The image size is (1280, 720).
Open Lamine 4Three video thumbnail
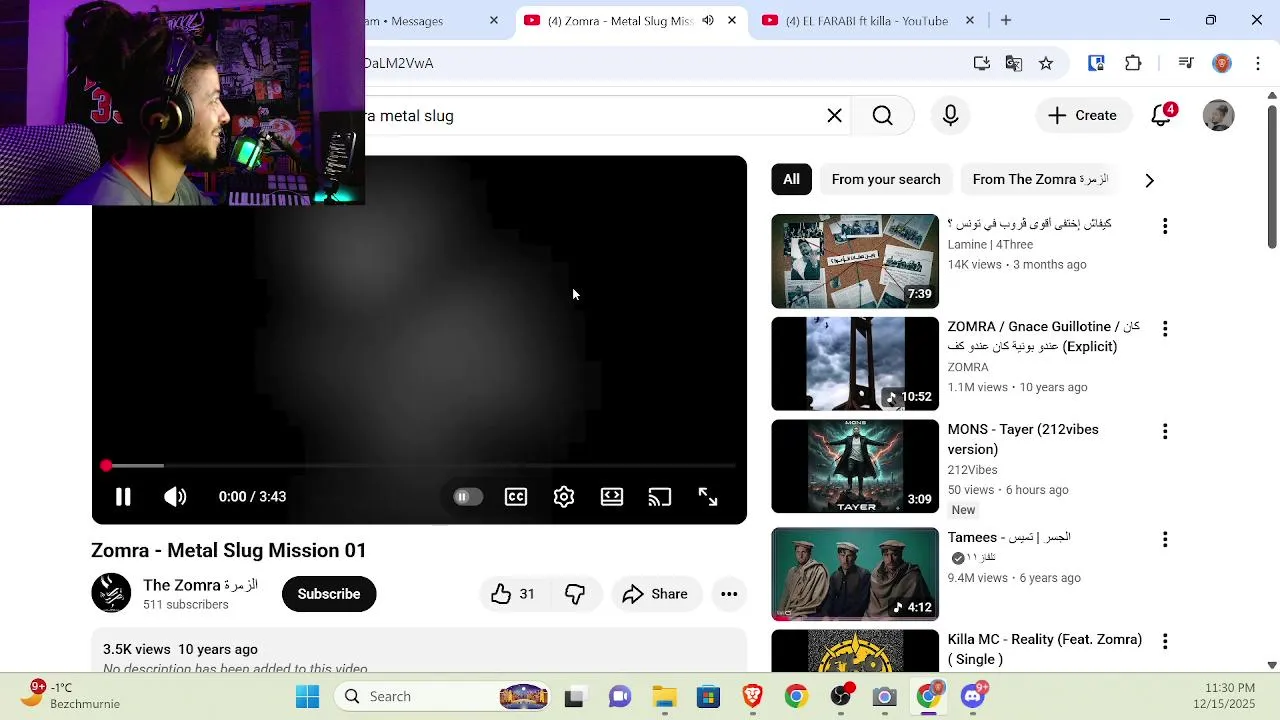click(855, 261)
